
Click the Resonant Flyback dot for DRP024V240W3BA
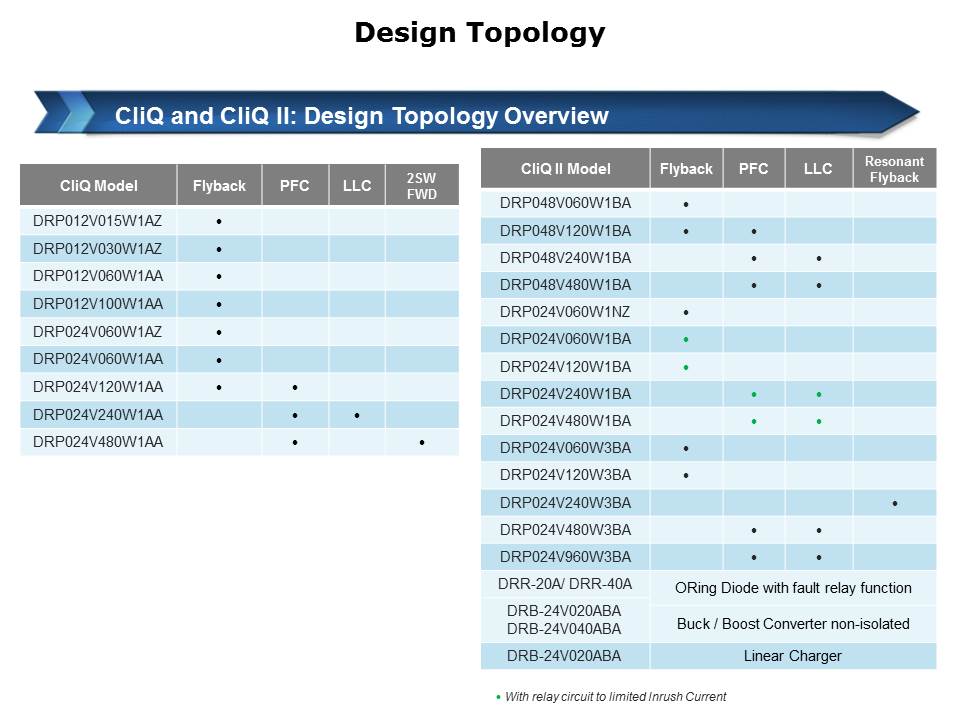click(894, 503)
